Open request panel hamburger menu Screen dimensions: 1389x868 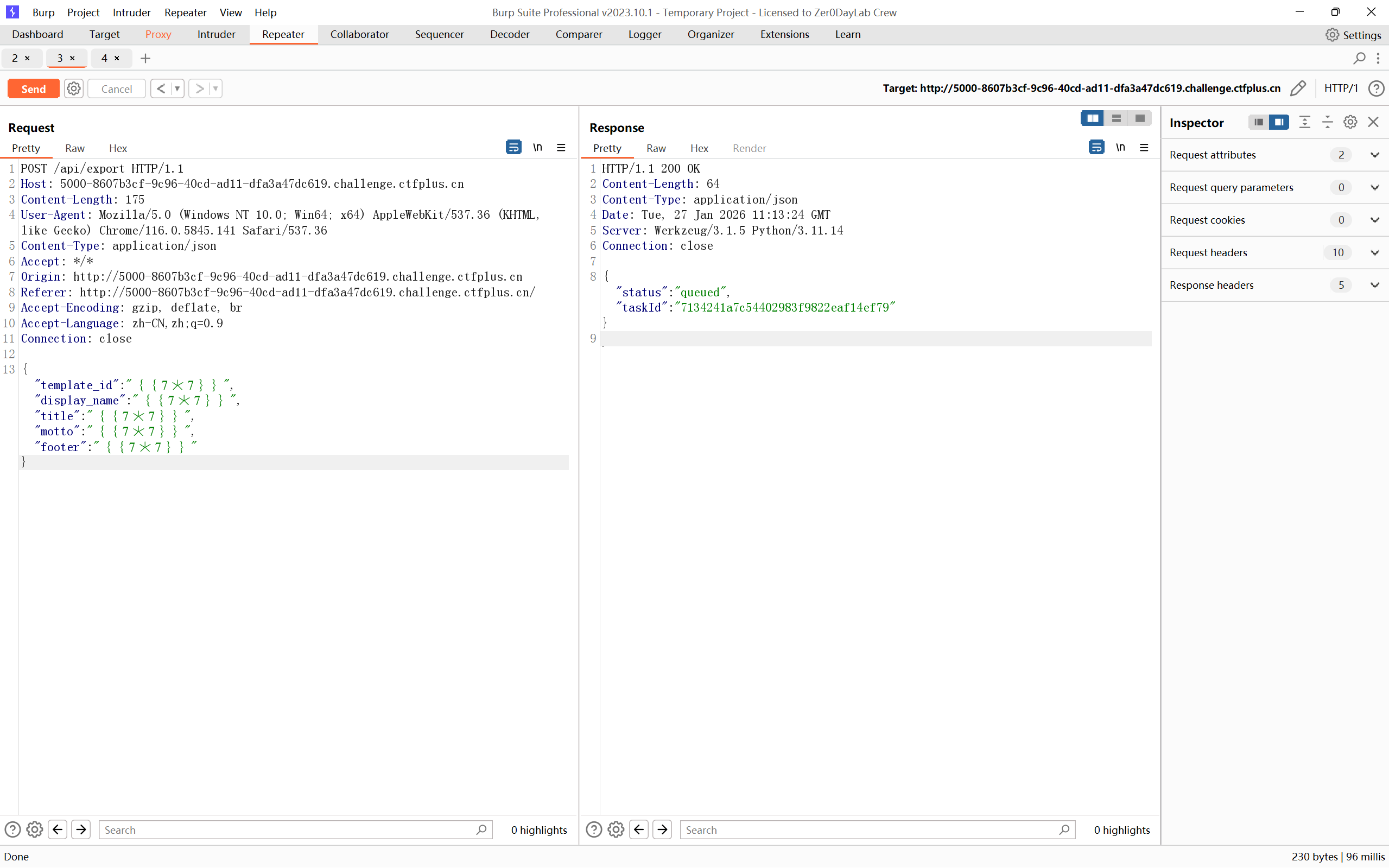pyautogui.click(x=561, y=148)
